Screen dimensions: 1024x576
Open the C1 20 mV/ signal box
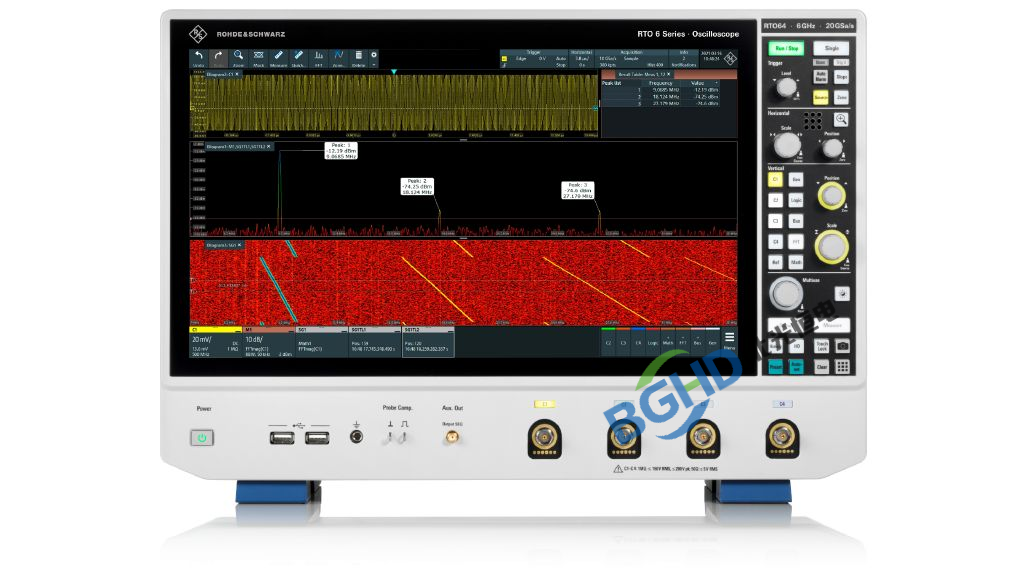point(215,342)
